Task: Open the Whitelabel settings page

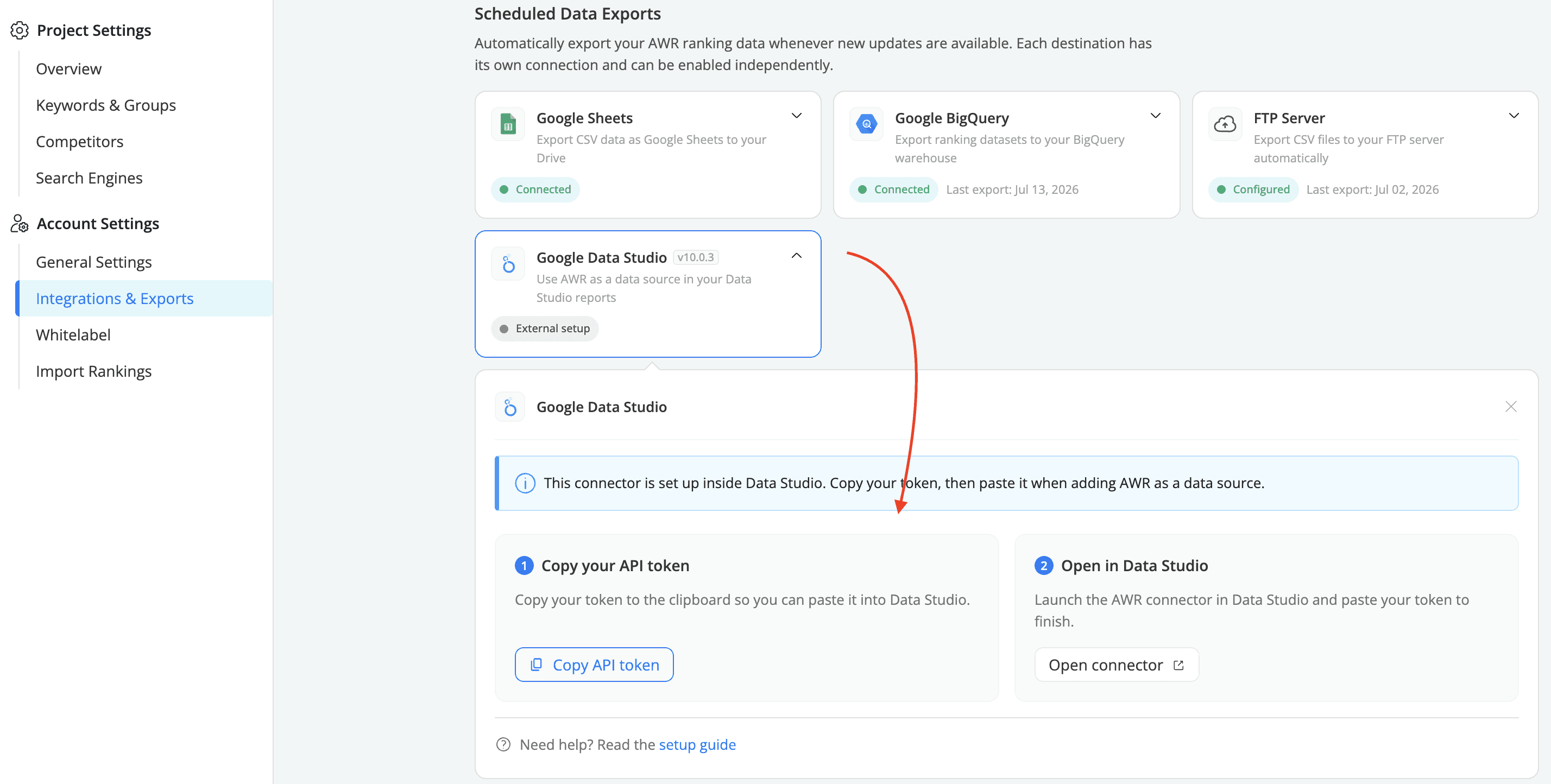Action: click(x=73, y=335)
